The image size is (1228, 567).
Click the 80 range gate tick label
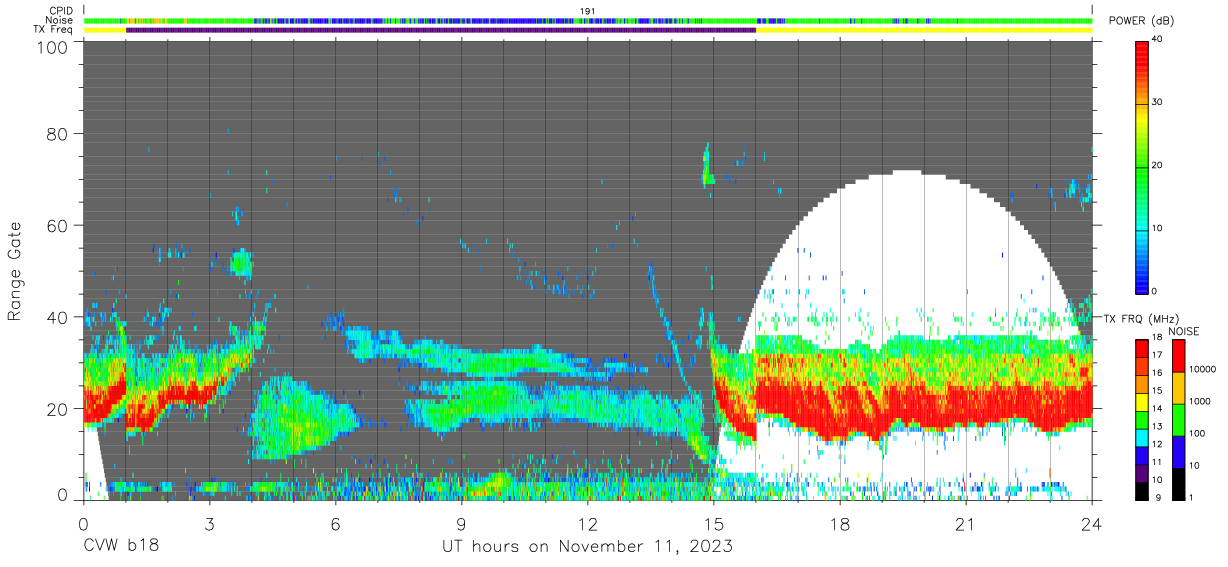click(x=56, y=133)
